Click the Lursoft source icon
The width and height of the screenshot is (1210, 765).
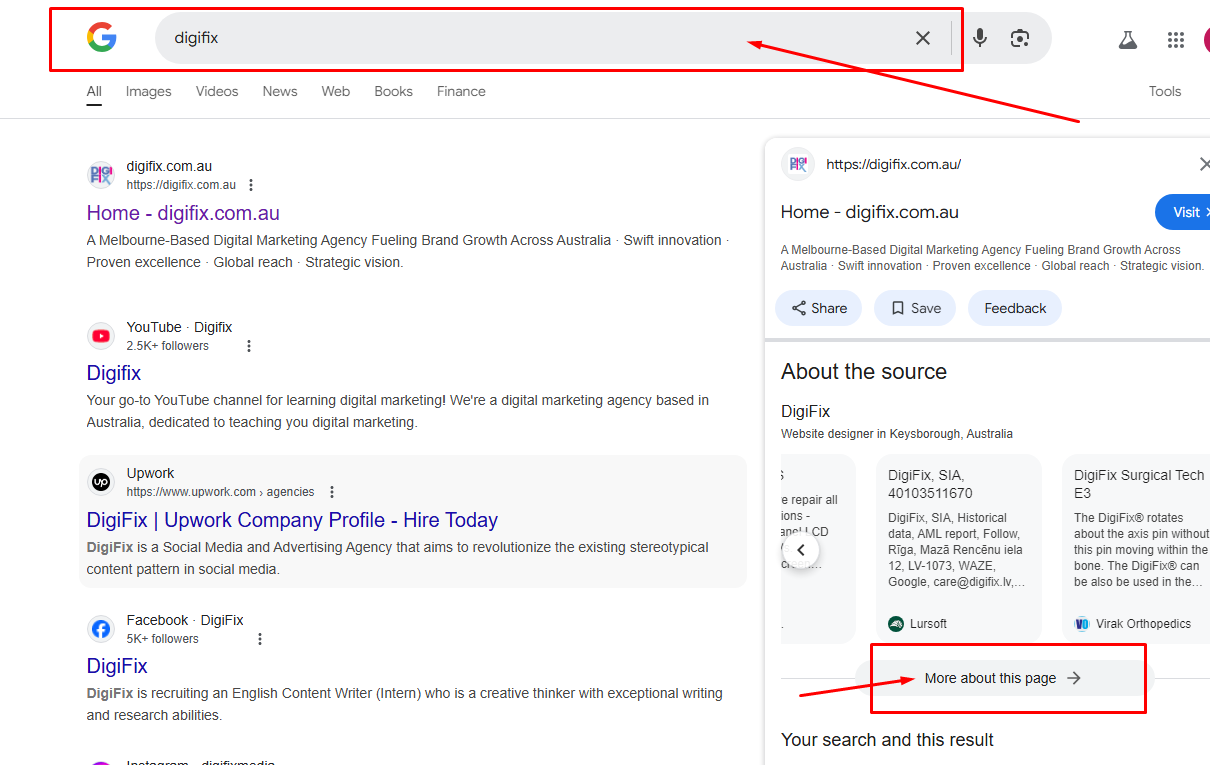pyautogui.click(x=896, y=623)
